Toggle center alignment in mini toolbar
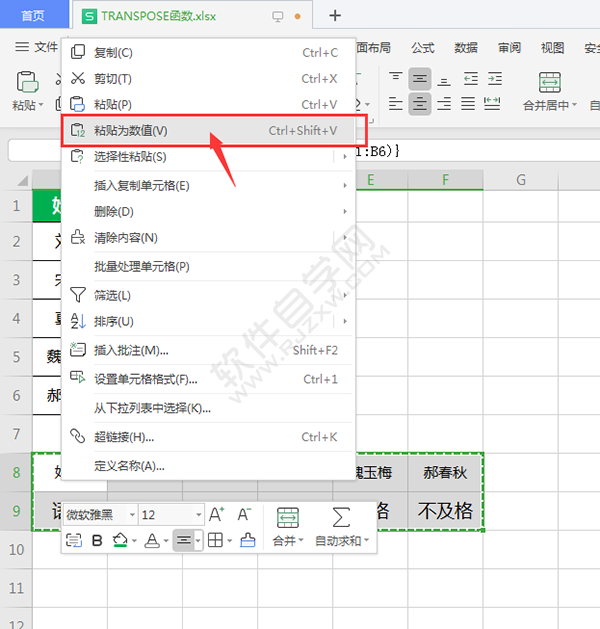600x629 pixels. (184, 540)
